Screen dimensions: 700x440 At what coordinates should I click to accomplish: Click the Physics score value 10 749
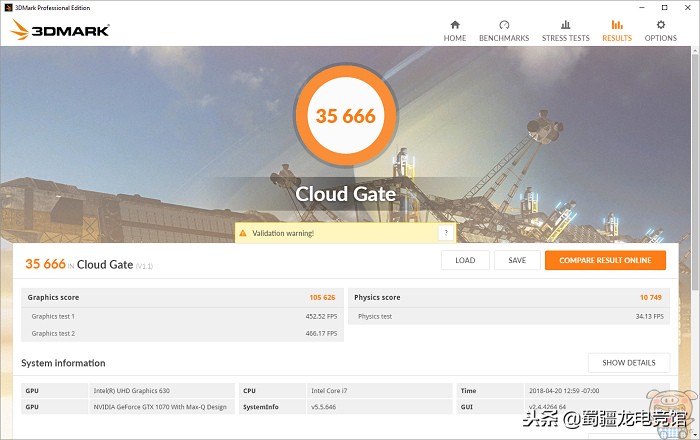[651, 298]
